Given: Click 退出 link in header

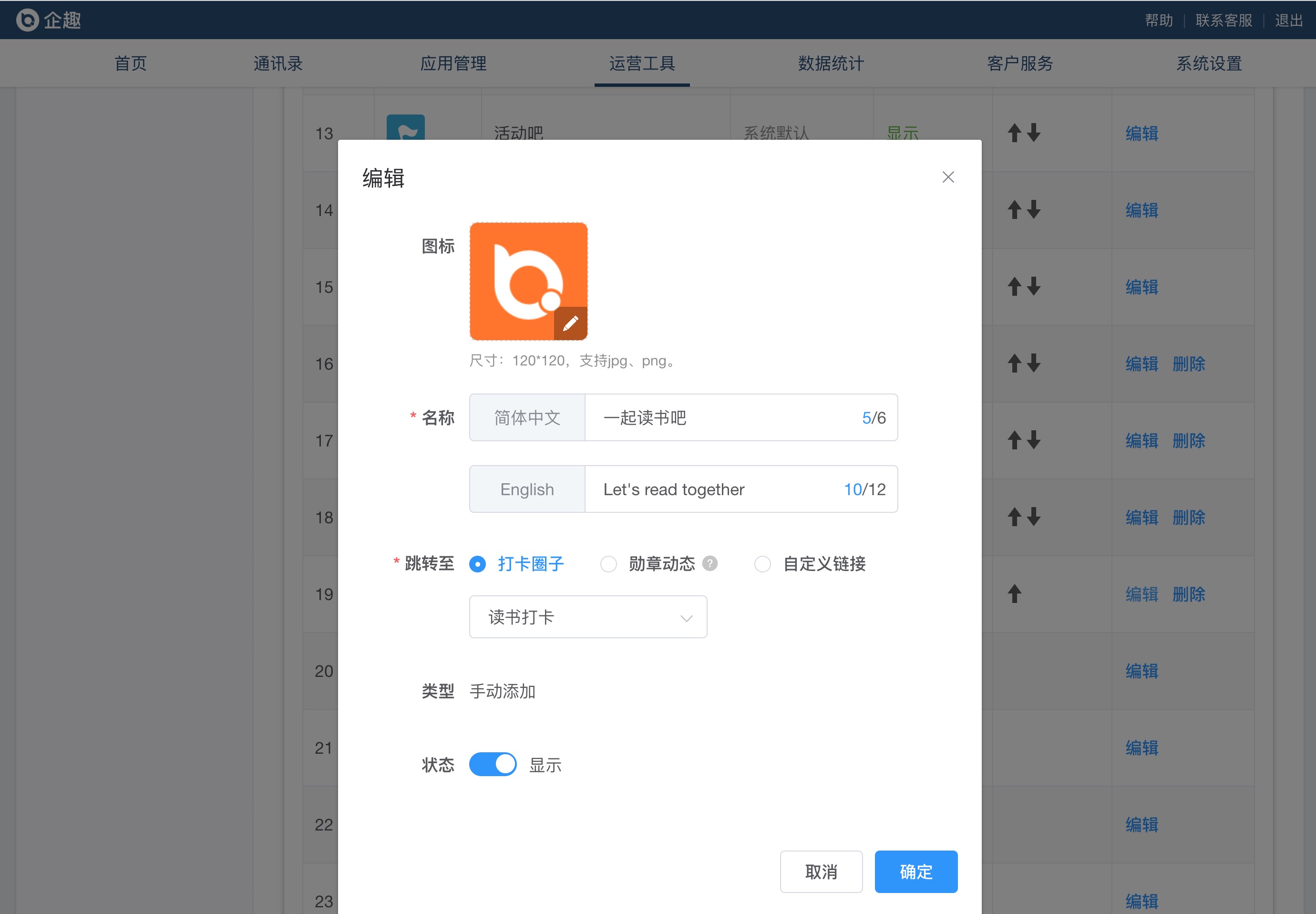Looking at the screenshot, I should (x=1288, y=21).
